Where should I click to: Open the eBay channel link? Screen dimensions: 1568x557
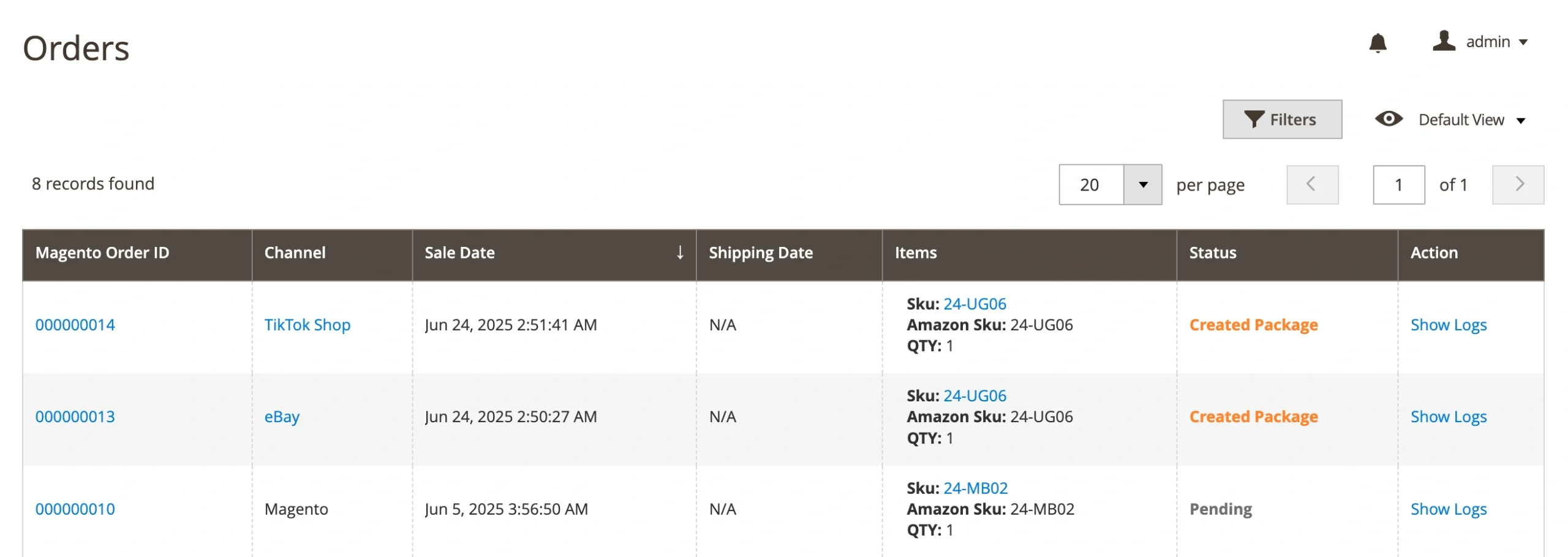pyautogui.click(x=282, y=417)
